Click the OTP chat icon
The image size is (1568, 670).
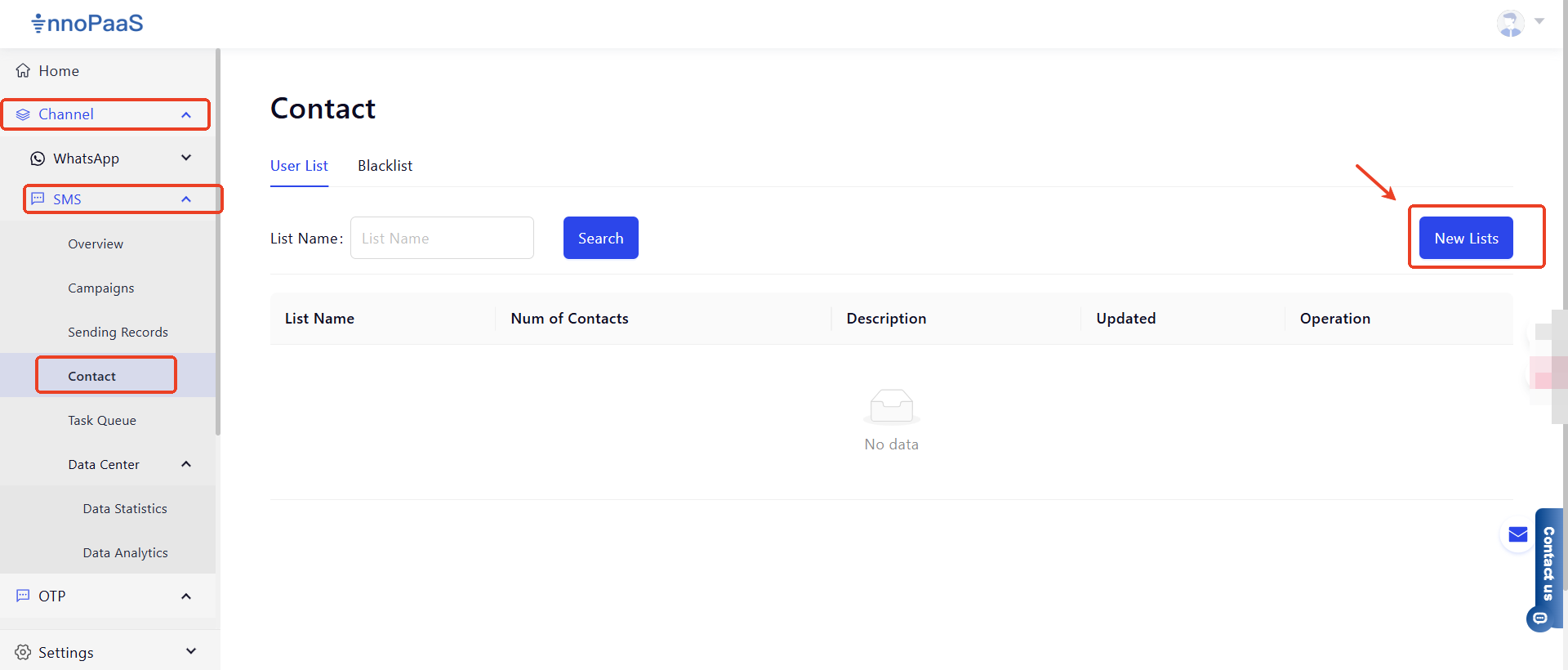[x=23, y=596]
